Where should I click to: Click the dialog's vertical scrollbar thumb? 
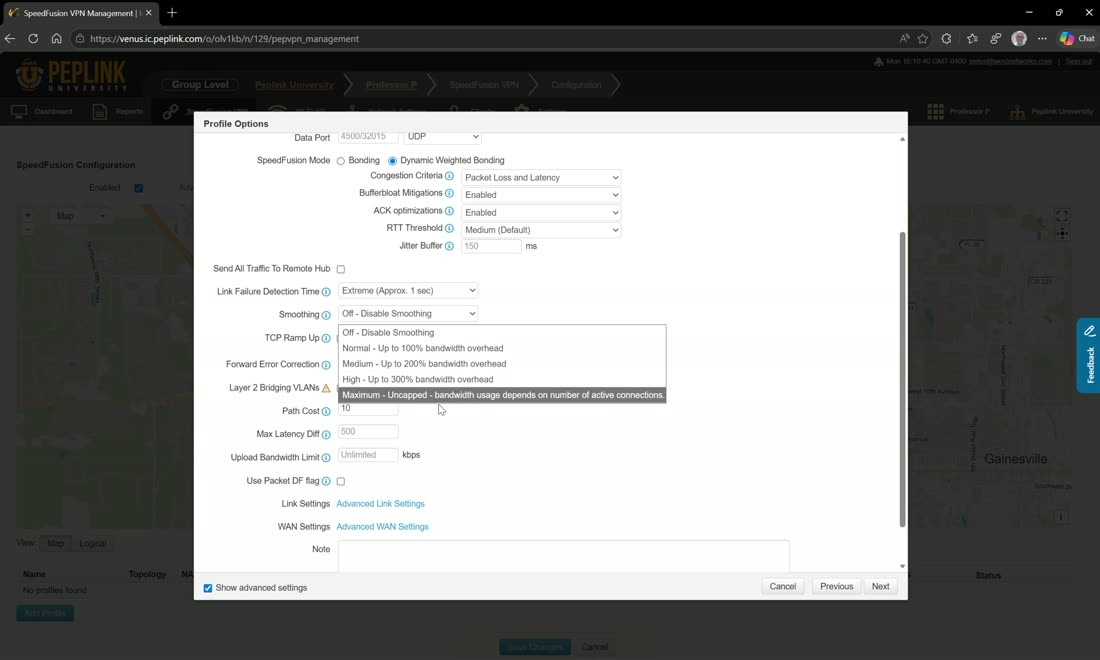pyautogui.click(x=902, y=379)
